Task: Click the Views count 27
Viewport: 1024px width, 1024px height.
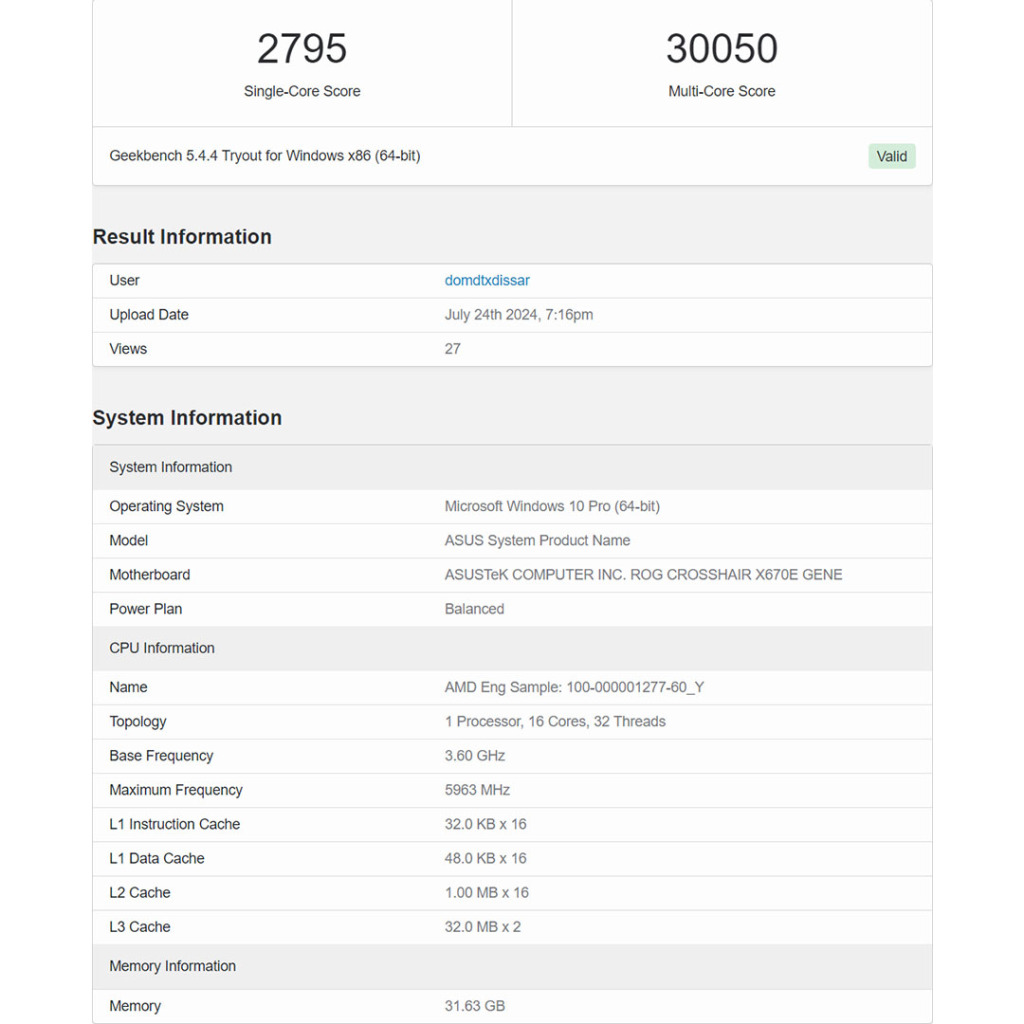Action: tap(452, 349)
